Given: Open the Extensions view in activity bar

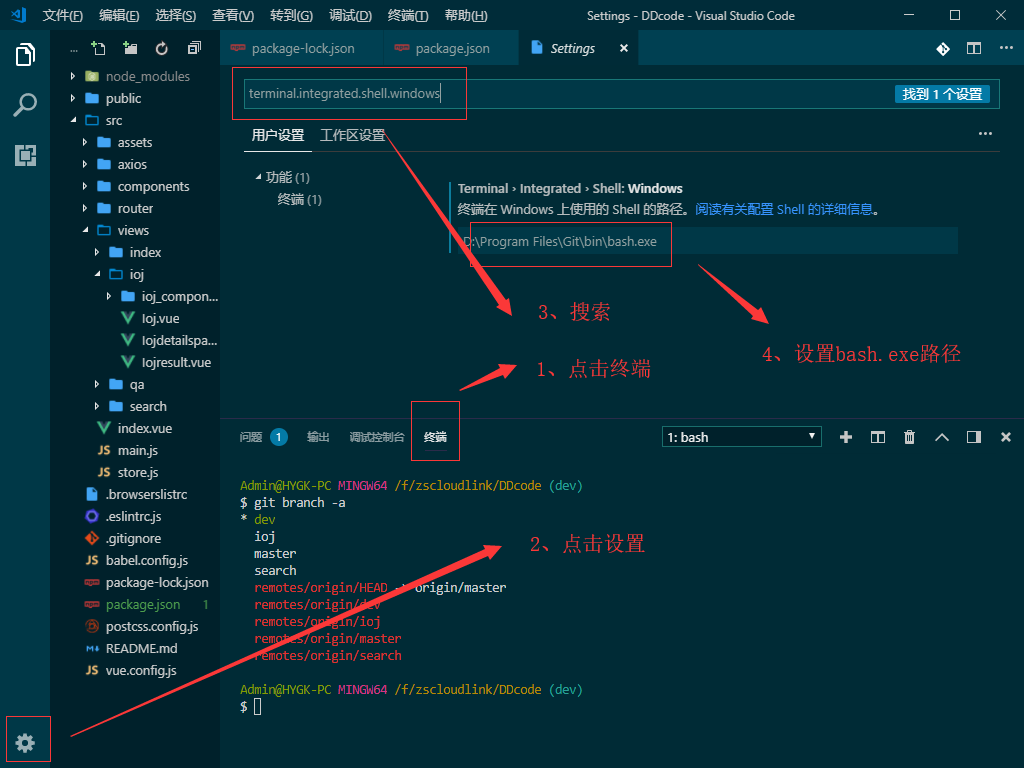Looking at the screenshot, I should pyautogui.click(x=25, y=155).
